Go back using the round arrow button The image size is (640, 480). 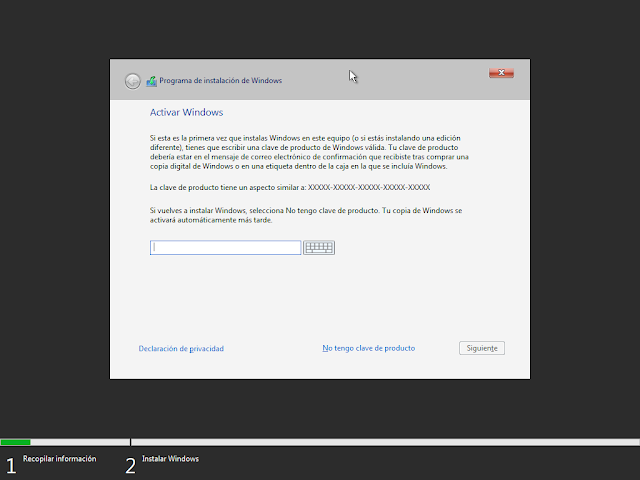(133, 81)
